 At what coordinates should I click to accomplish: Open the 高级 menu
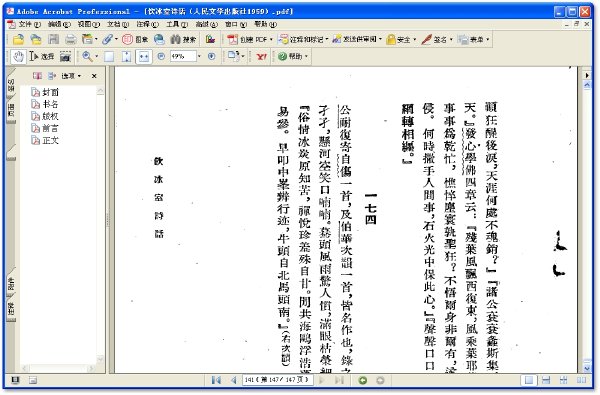click(207, 24)
